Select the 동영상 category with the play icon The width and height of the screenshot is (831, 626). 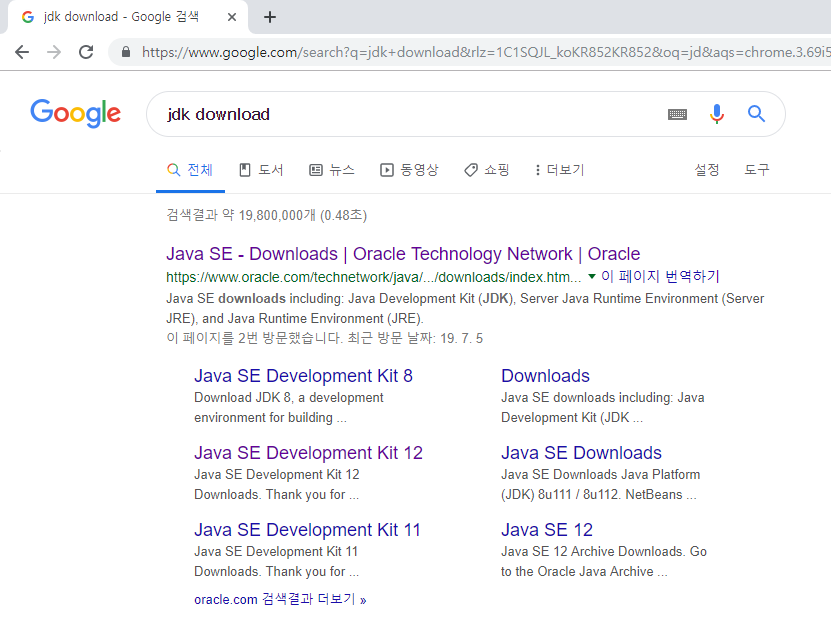click(x=409, y=169)
